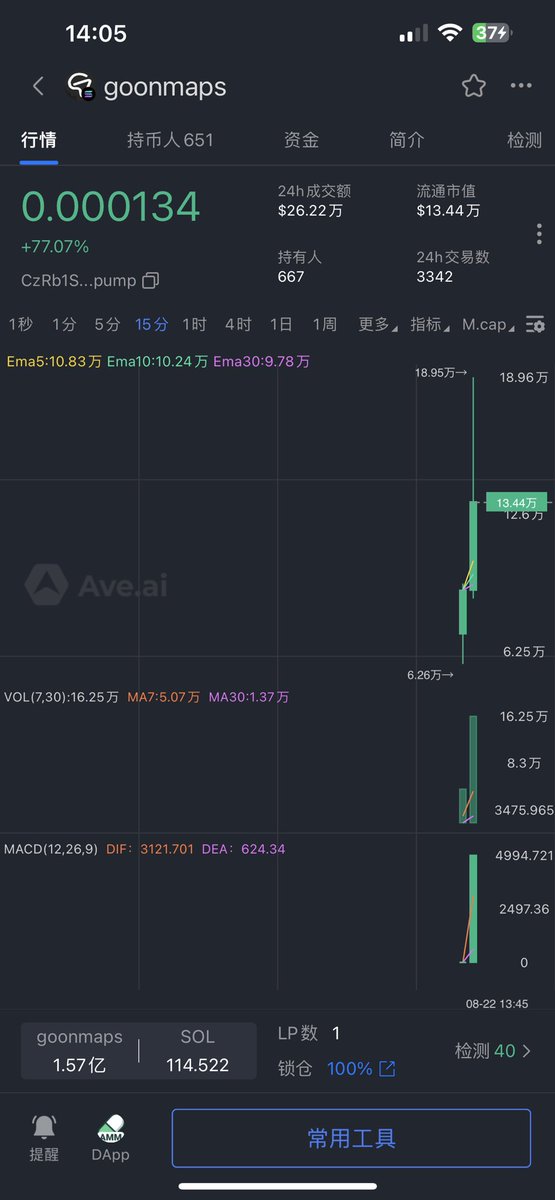The image size is (555, 1200).
Task: Open chart settings gear icon
Action: tap(536, 325)
